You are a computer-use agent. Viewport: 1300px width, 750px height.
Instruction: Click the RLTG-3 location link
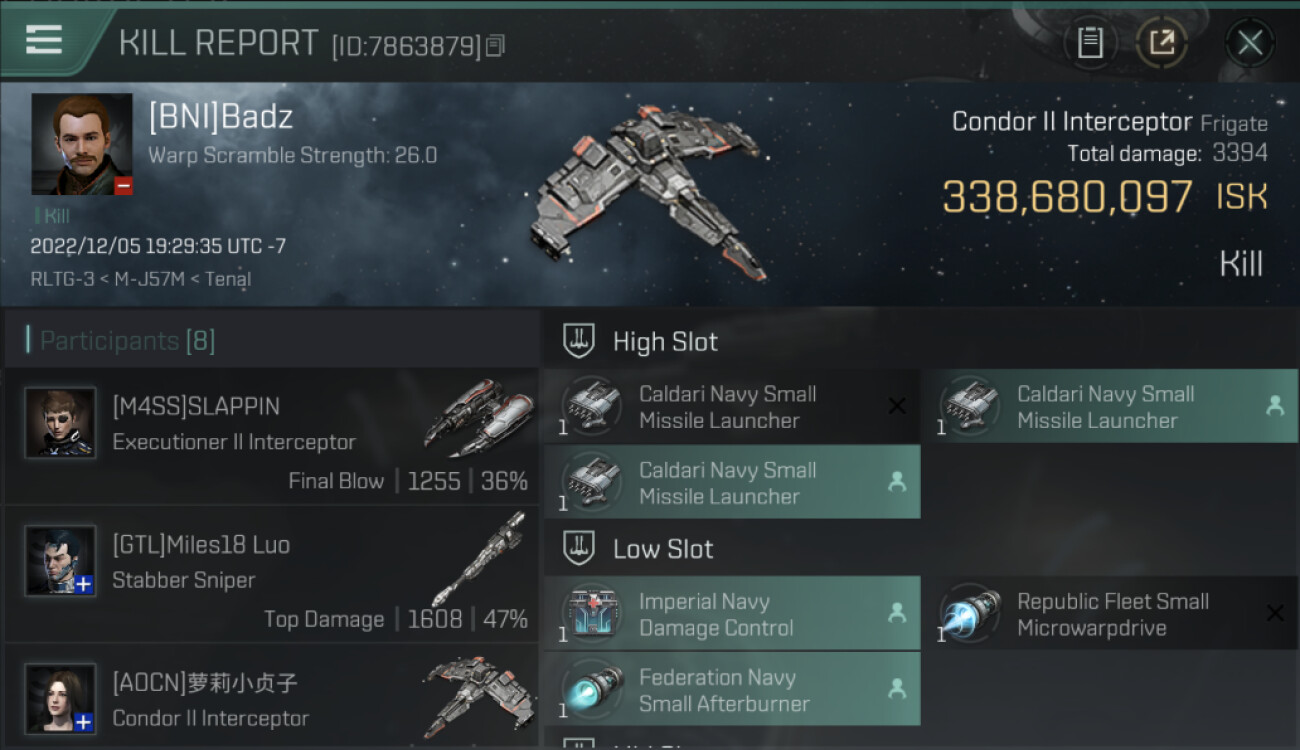click(64, 279)
